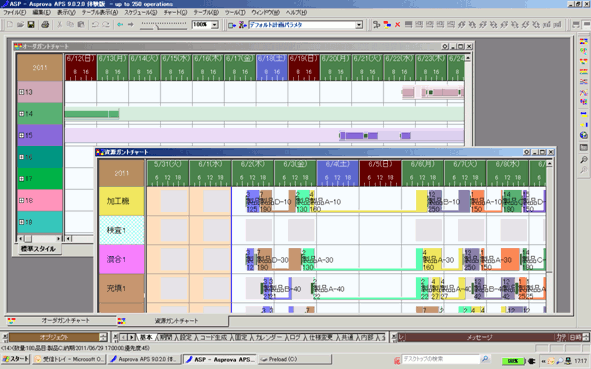Click the Windows スタート button
This screenshot has width=591, height=369.
[x=15, y=359]
